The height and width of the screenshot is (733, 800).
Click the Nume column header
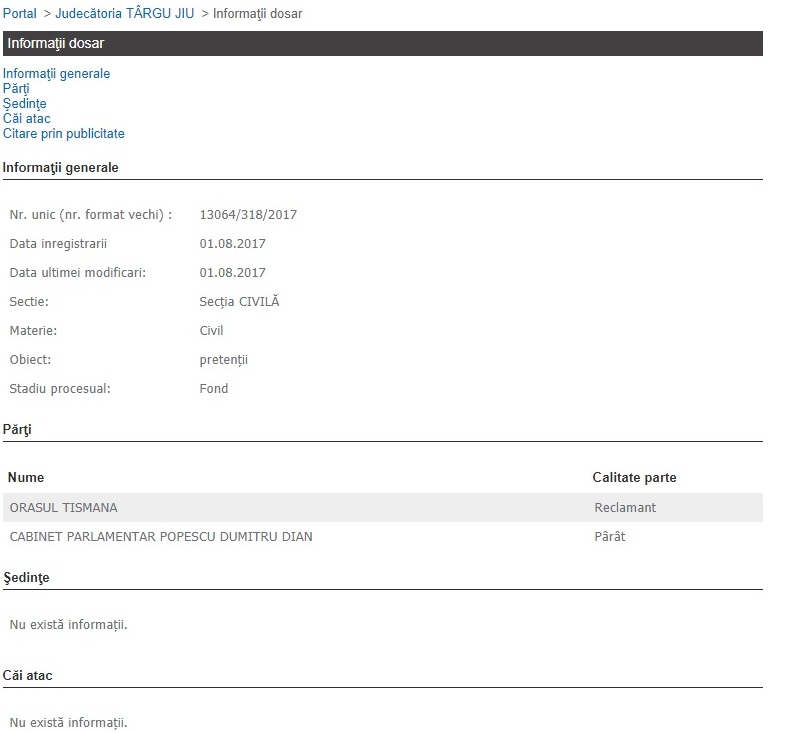click(x=26, y=478)
